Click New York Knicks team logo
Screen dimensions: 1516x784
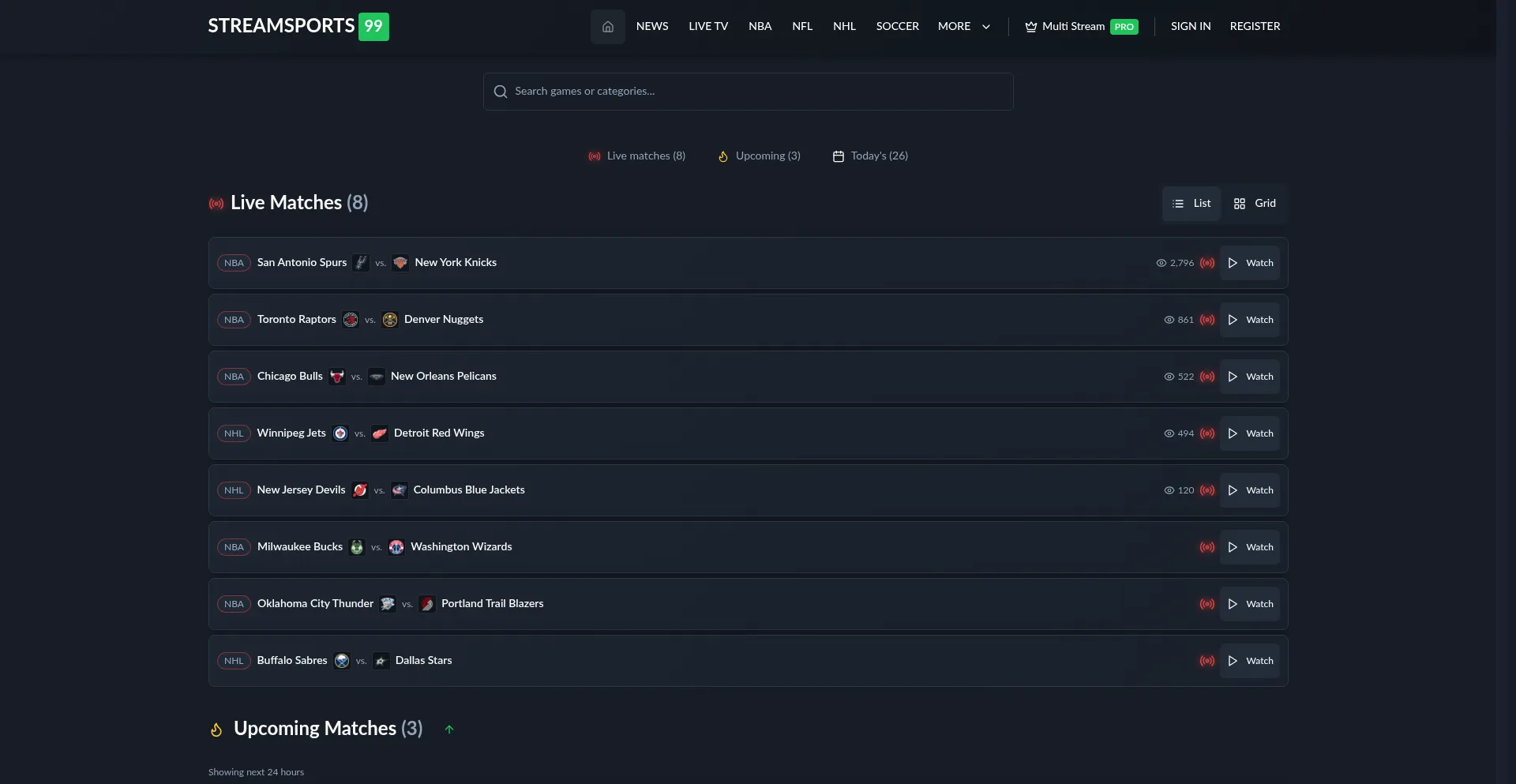click(400, 263)
